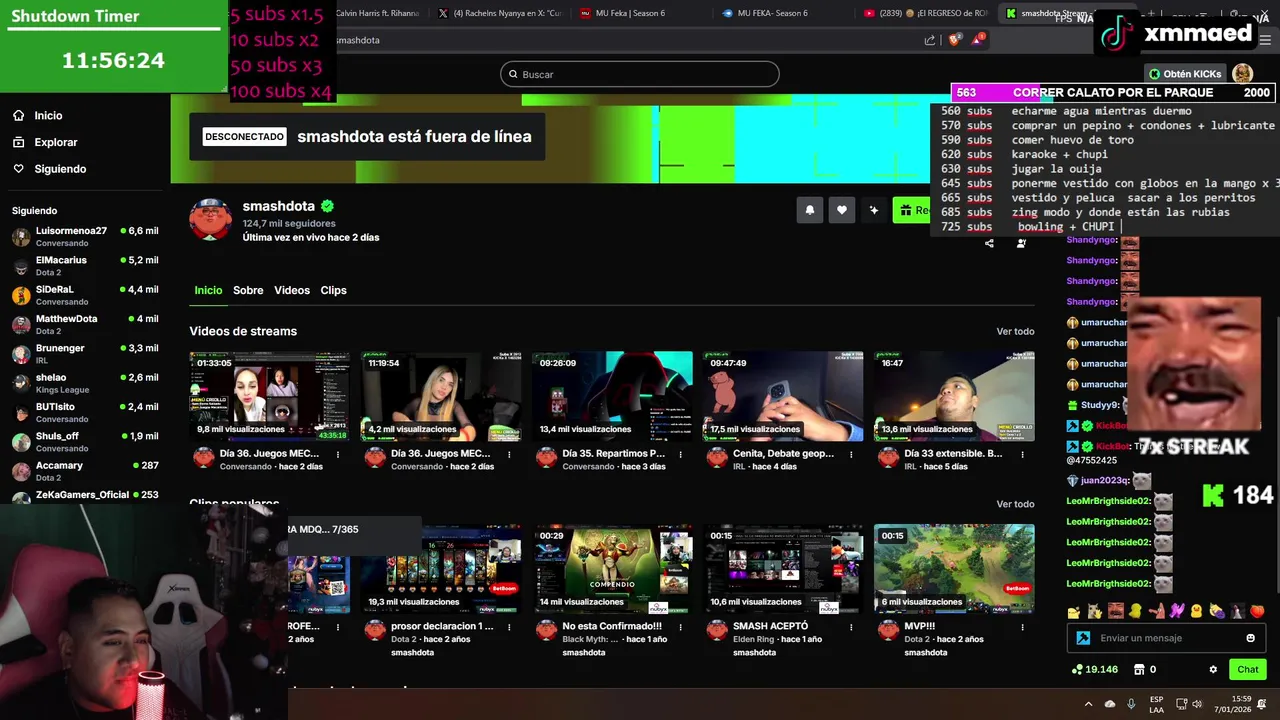Click the smashdota channel avatar
1280x720 pixels.
coord(211,219)
